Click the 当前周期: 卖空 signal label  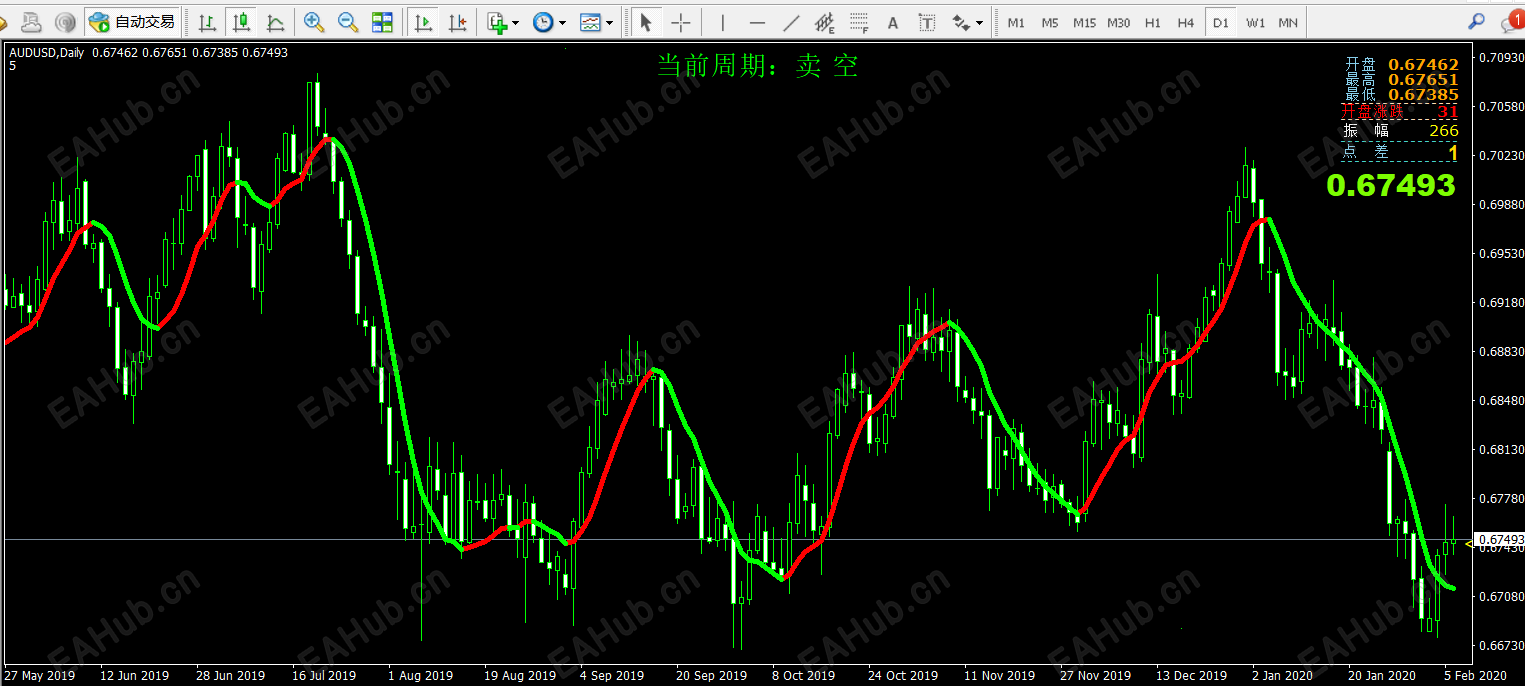[757, 66]
